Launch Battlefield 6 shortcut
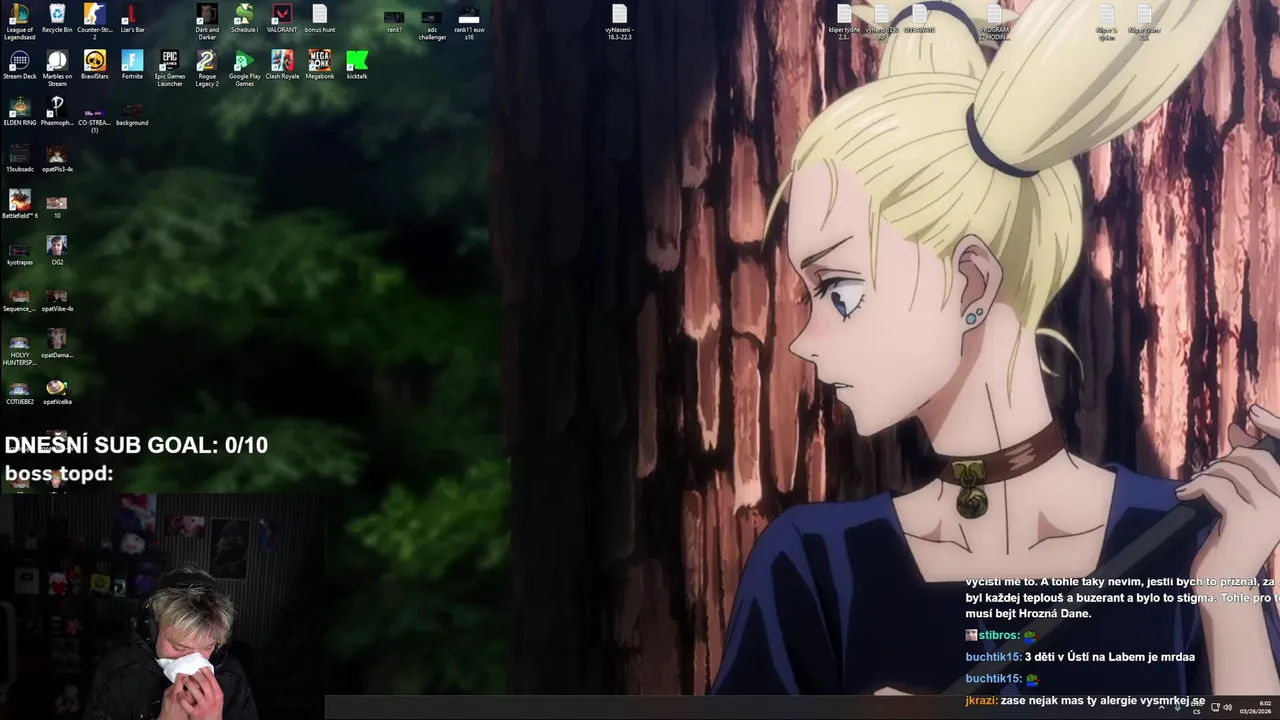The height and width of the screenshot is (720, 1280). point(19,204)
